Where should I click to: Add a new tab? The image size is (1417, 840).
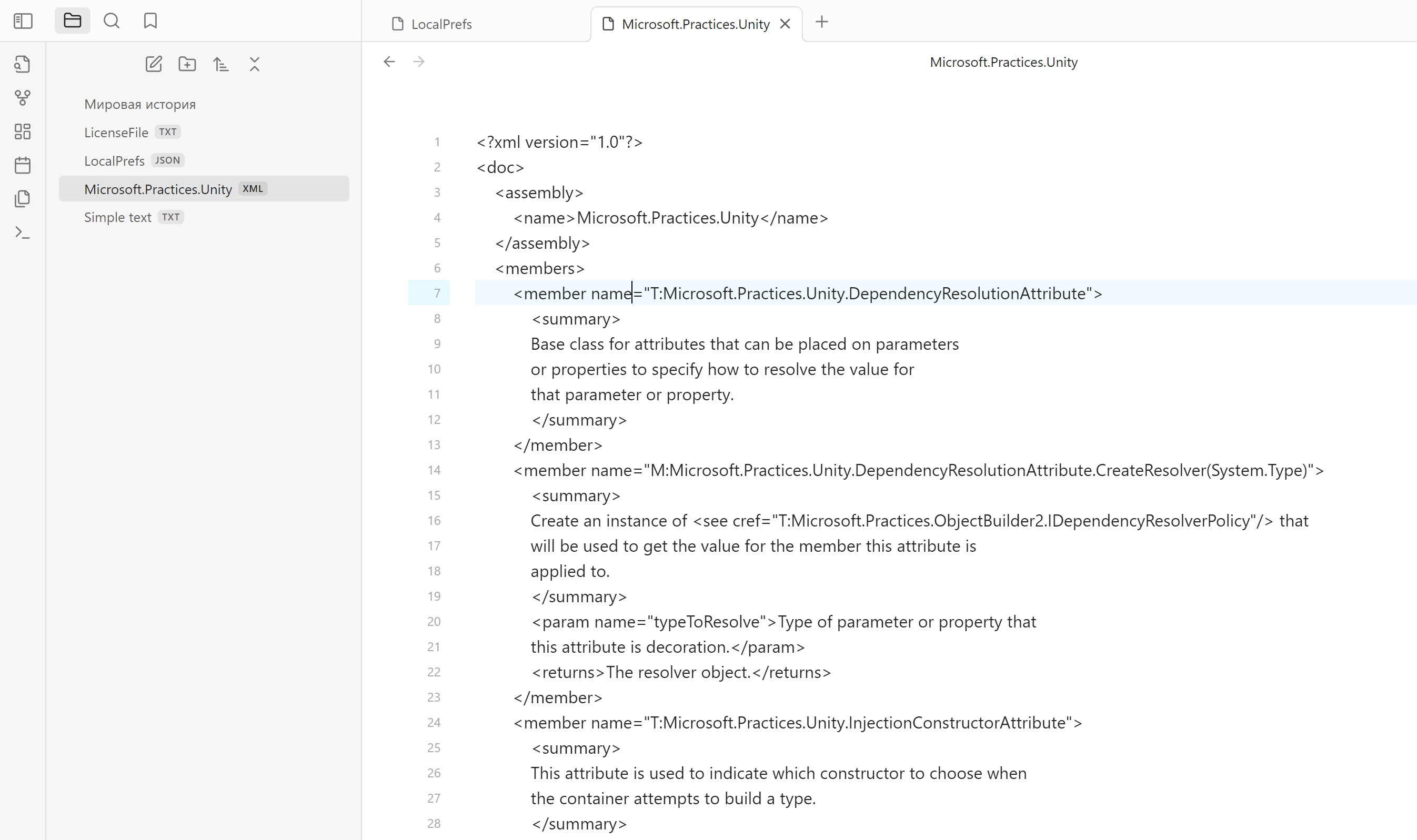click(x=821, y=22)
